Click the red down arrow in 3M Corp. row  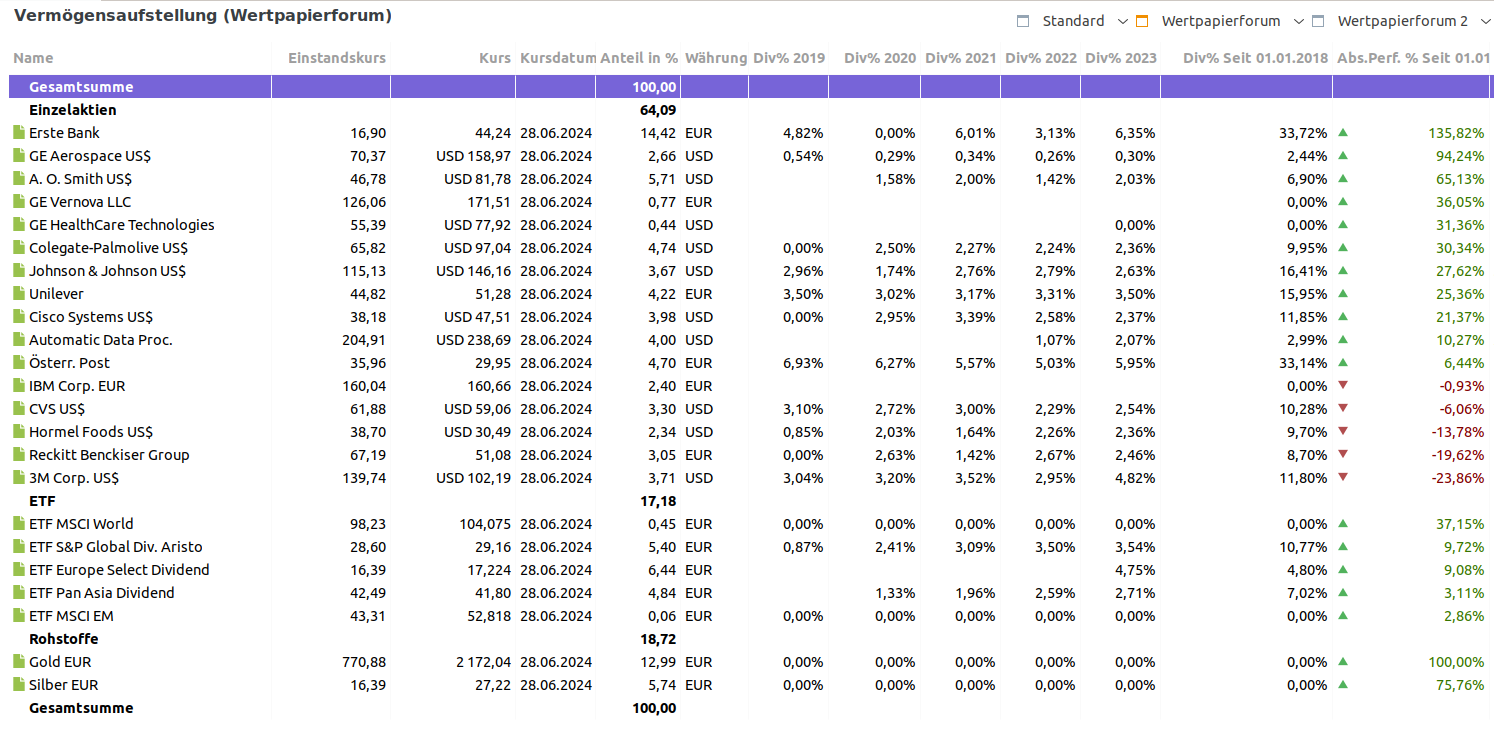(x=1343, y=478)
